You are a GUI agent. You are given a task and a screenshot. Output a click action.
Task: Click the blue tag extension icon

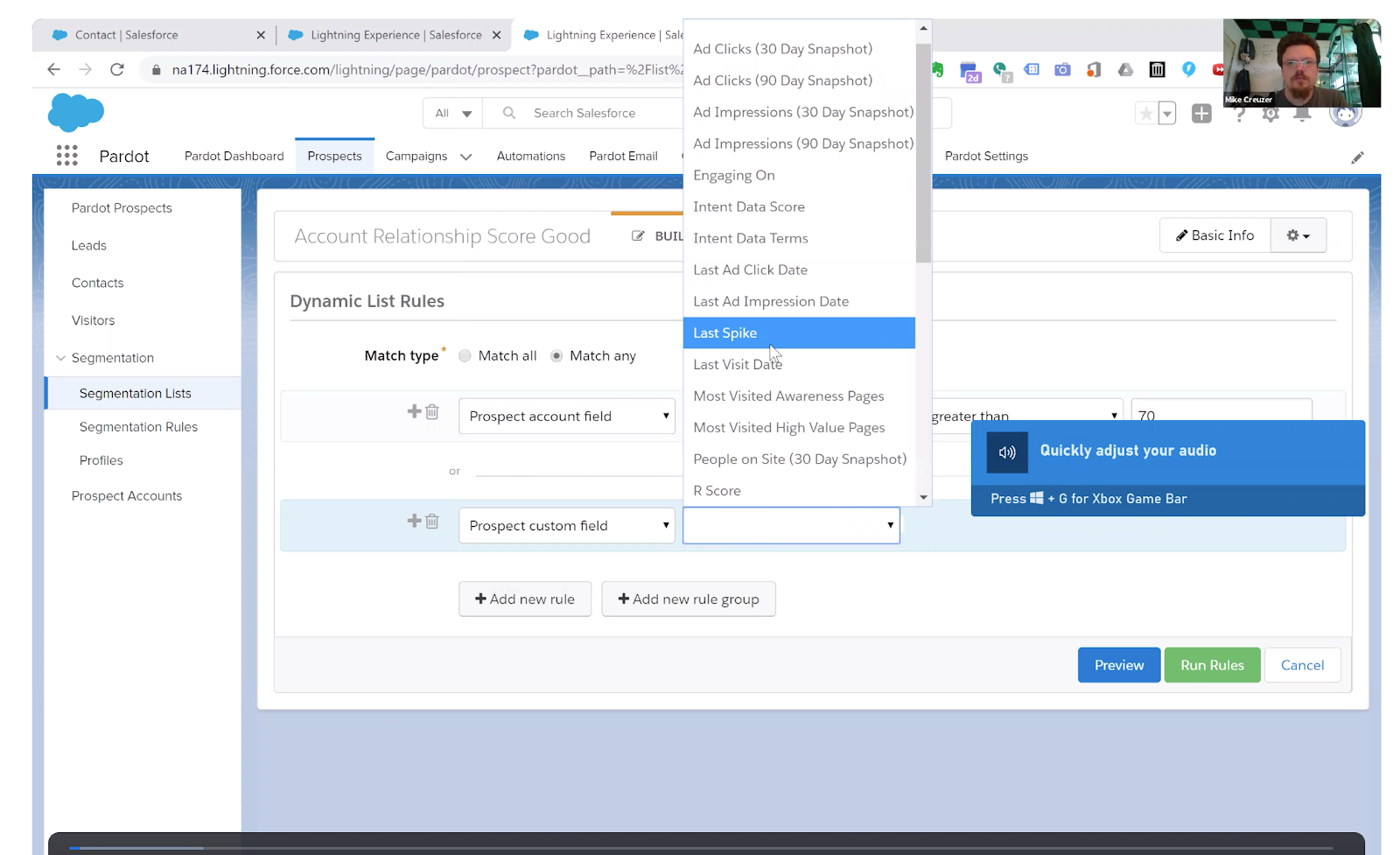point(1032,69)
